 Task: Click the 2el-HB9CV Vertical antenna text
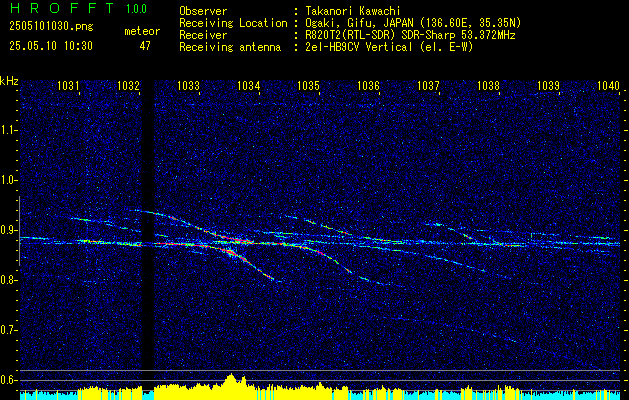pyautogui.click(x=389, y=47)
